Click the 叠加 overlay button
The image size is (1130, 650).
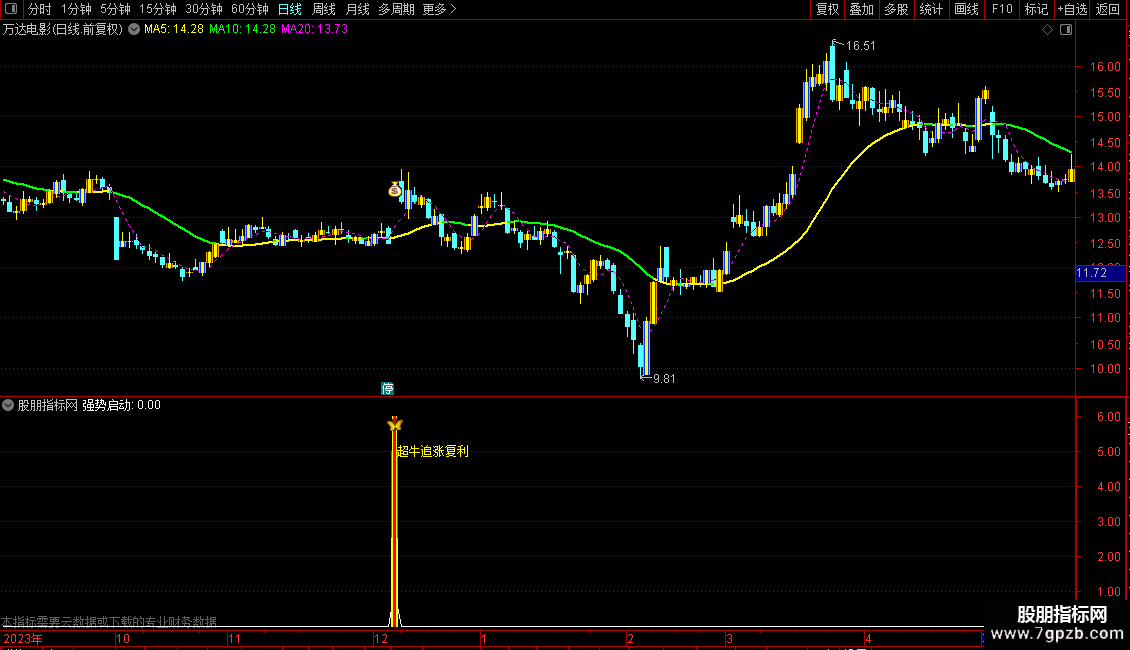click(x=862, y=9)
